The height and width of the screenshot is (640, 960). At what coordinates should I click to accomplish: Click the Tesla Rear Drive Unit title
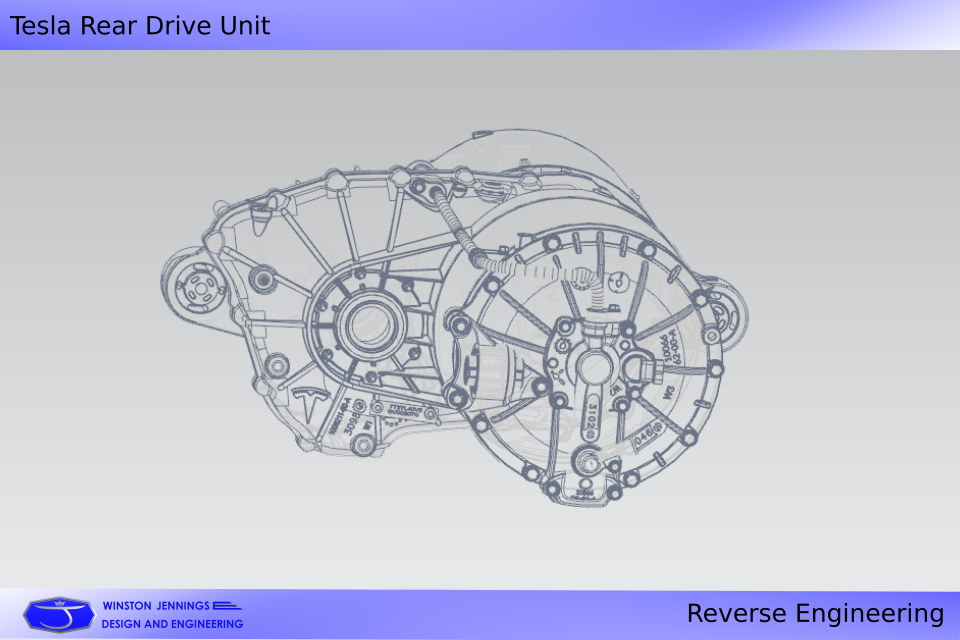[x=140, y=26]
